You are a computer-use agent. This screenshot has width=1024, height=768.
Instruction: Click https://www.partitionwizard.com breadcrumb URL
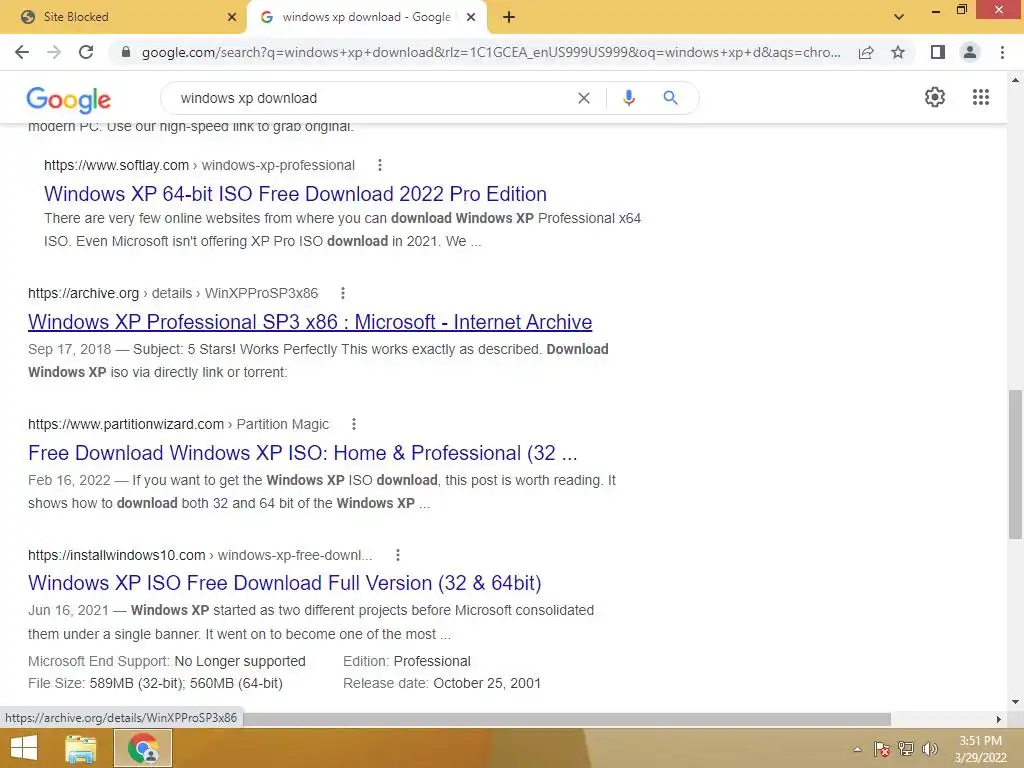[x=126, y=424]
